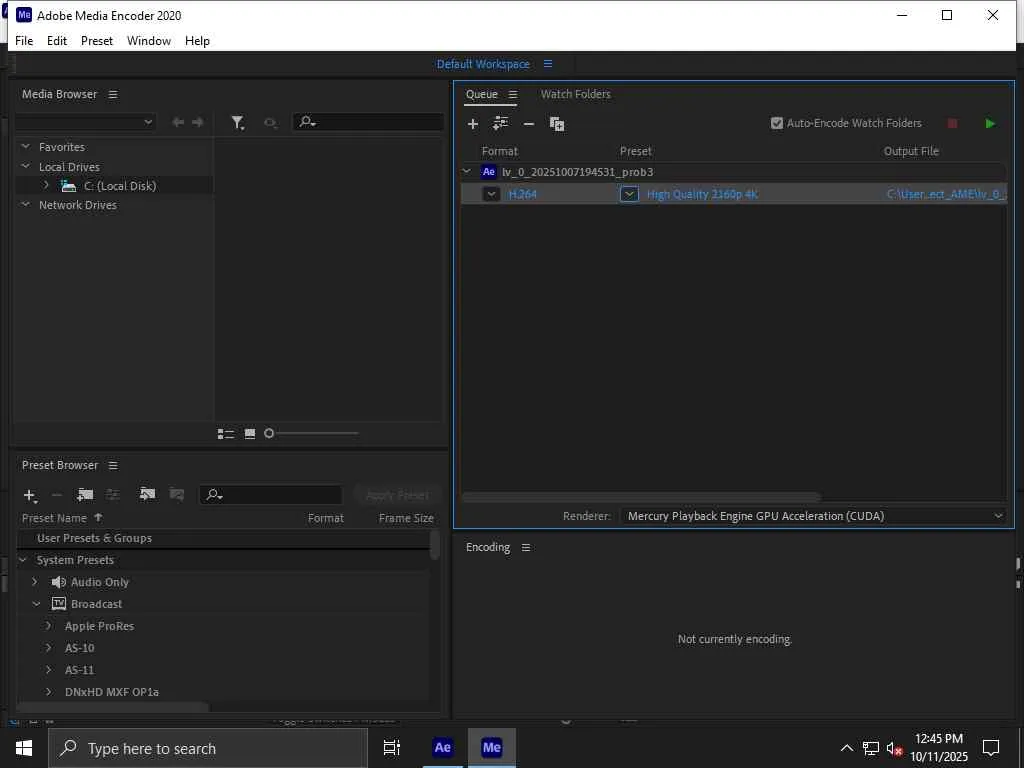Switch Media Browser to list view
This screenshot has height=768, width=1024.
(x=226, y=434)
